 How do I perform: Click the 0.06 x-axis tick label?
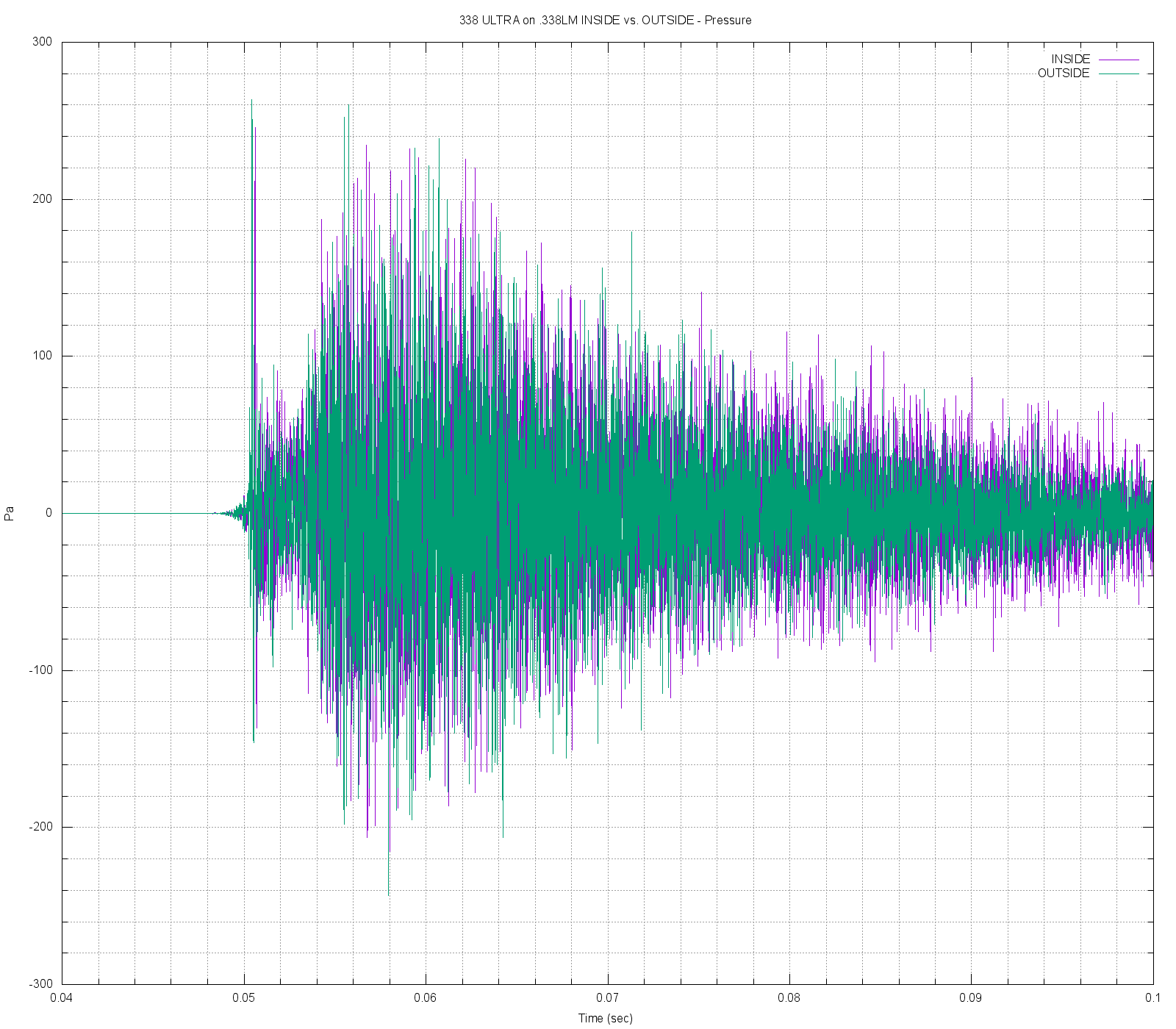click(426, 997)
